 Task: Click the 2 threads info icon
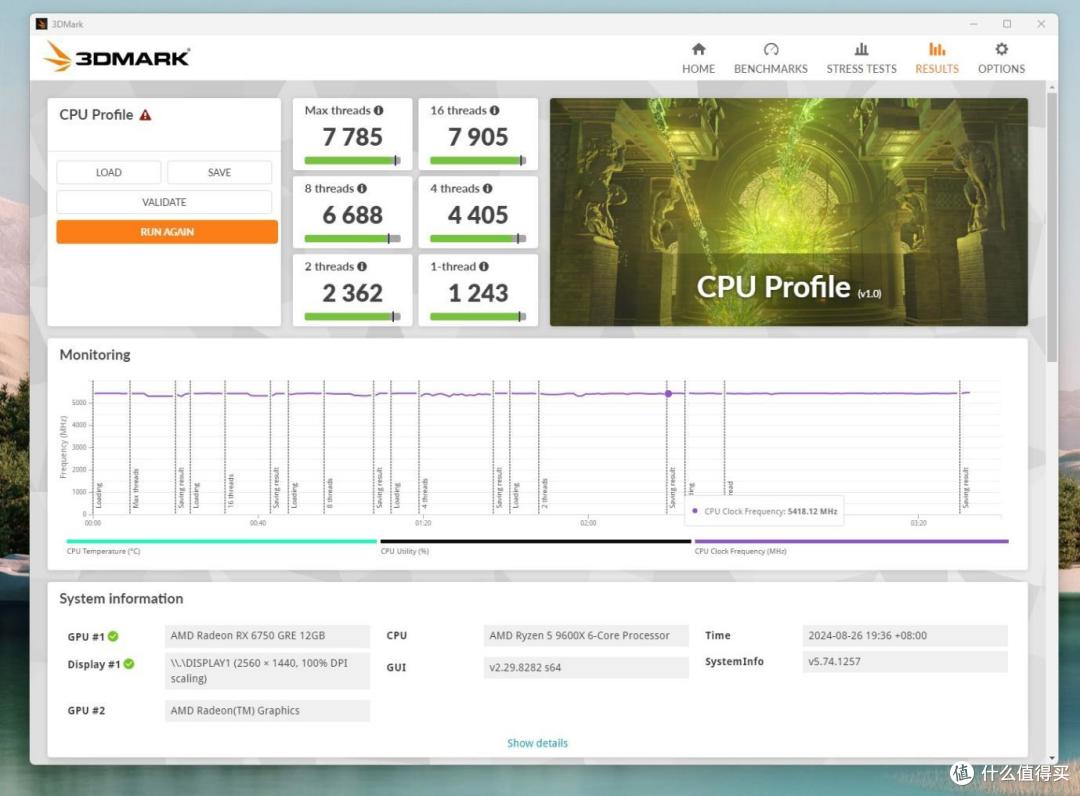tap(362, 266)
